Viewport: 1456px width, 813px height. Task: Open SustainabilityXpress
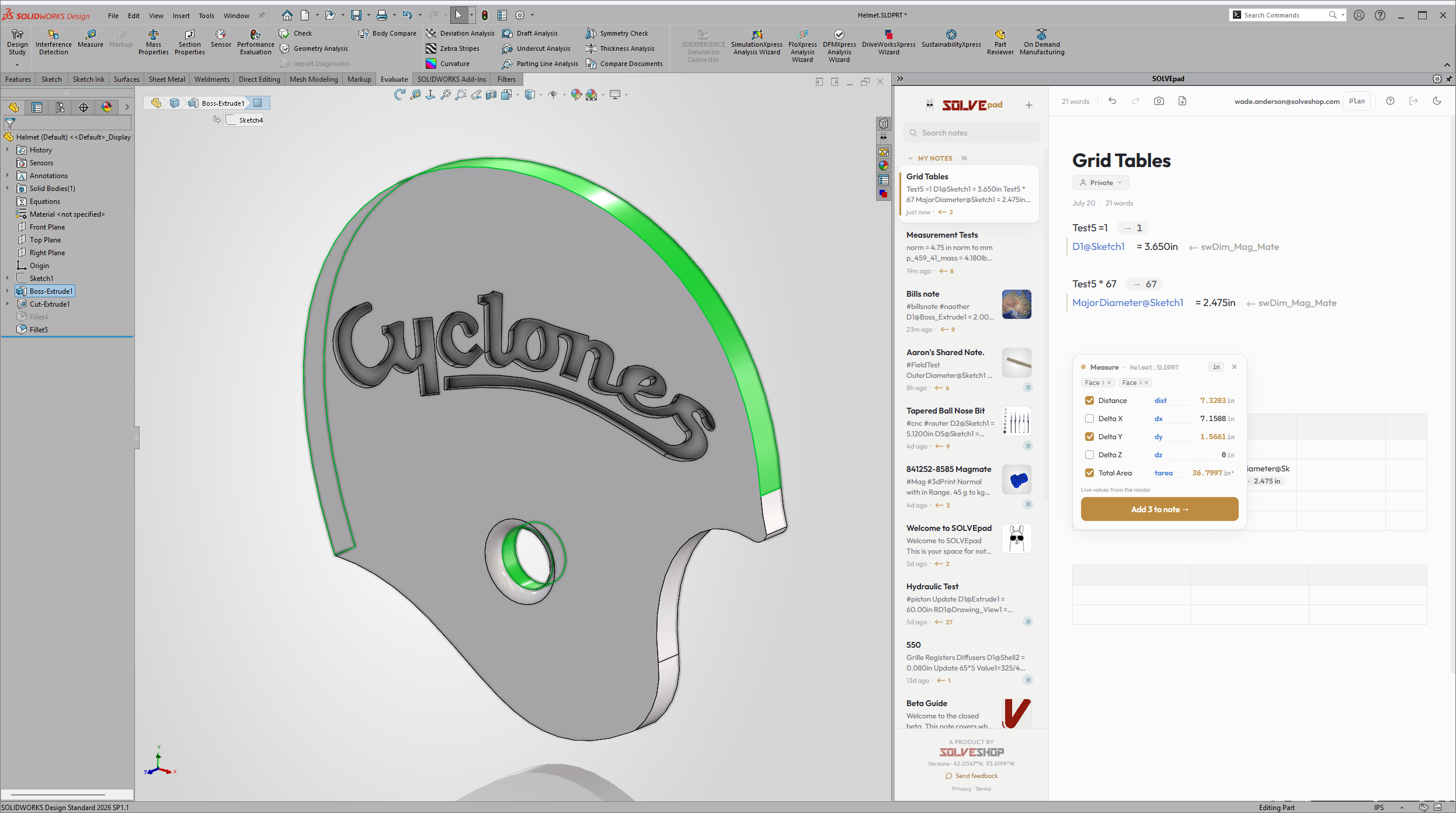tap(951, 39)
